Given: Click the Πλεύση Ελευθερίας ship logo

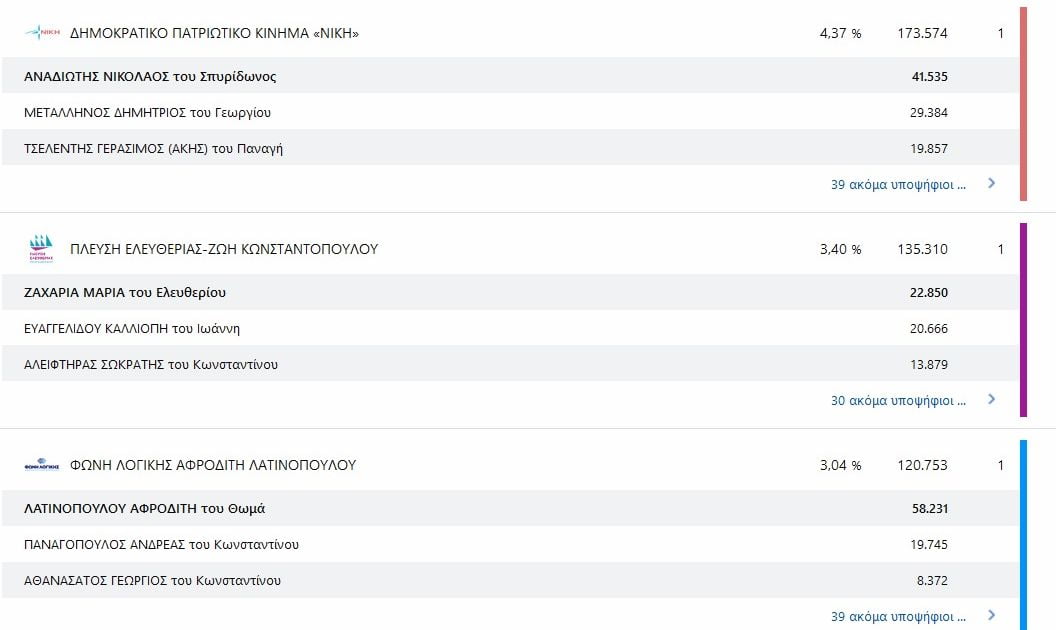Looking at the screenshot, I should [x=41, y=249].
